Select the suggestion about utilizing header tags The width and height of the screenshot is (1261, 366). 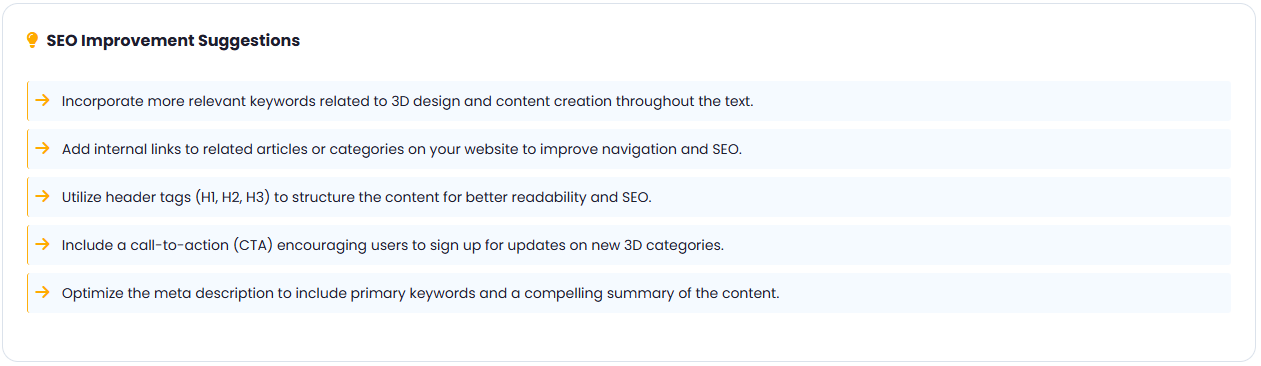pos(629,197)
